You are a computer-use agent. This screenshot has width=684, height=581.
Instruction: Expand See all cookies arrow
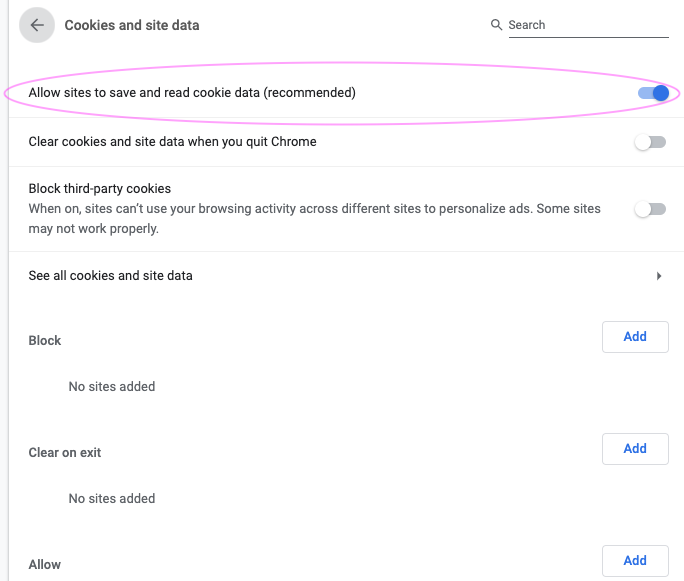(659, 276)
